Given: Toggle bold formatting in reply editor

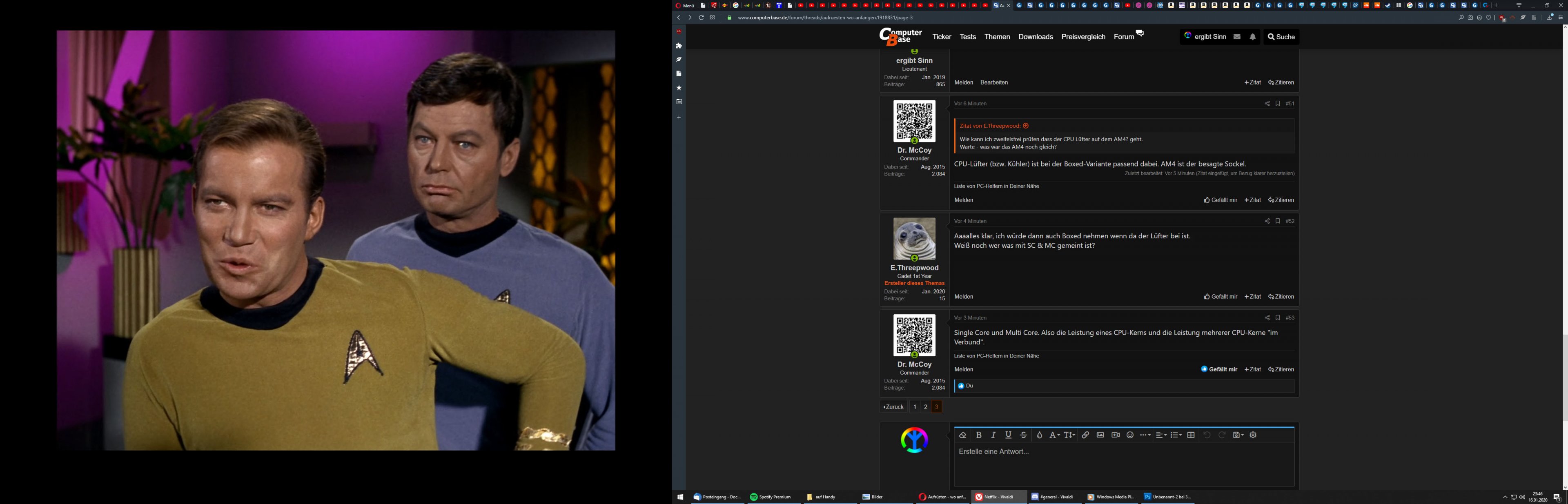Looking at the screenshot, I should click(x=979, y=435).
